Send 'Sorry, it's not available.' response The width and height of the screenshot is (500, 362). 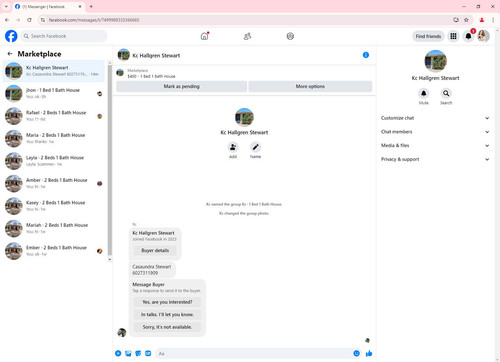coord(167,327)
